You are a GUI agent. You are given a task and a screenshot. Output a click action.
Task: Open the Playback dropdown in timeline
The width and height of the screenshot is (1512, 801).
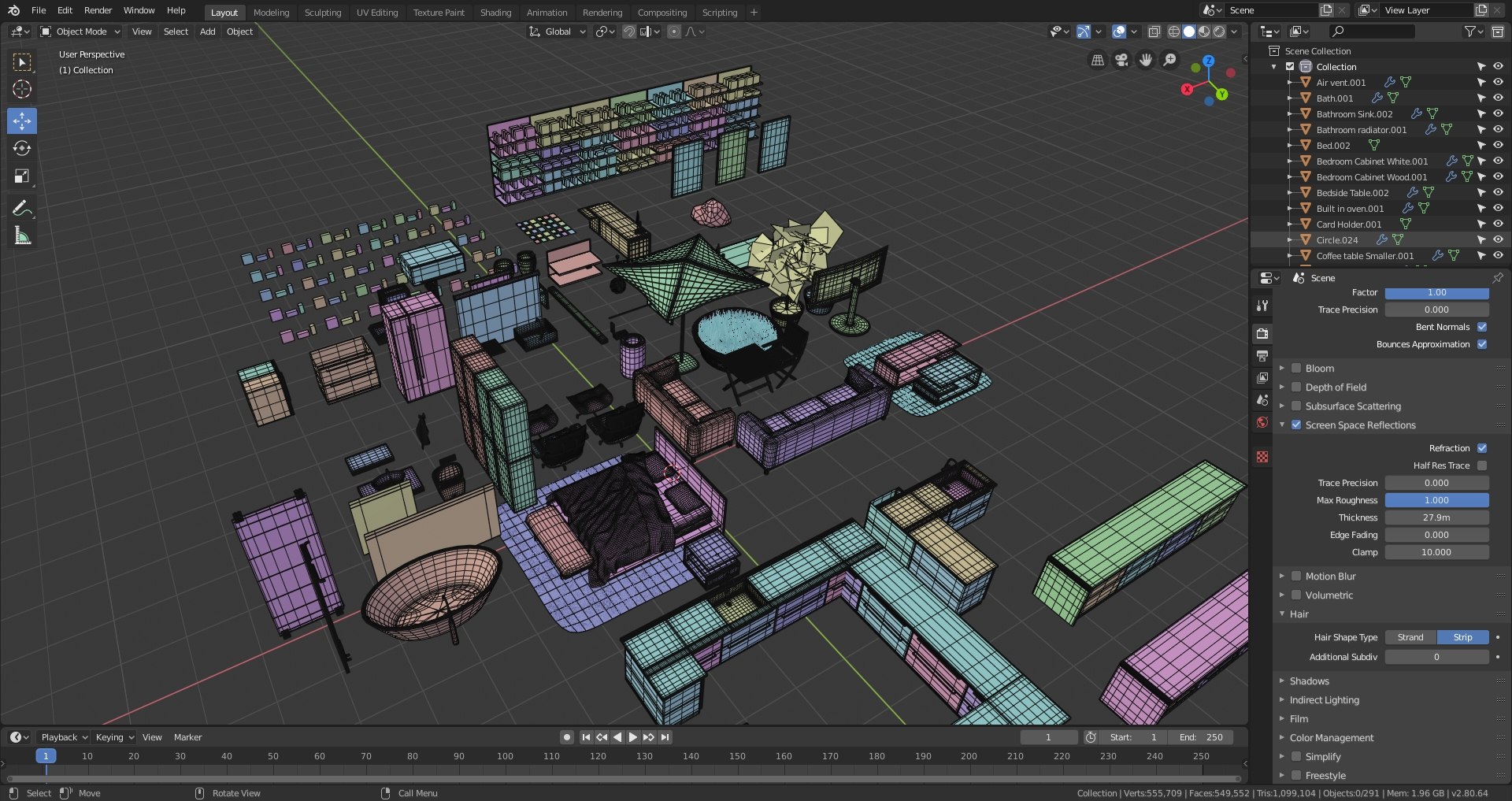64,737
